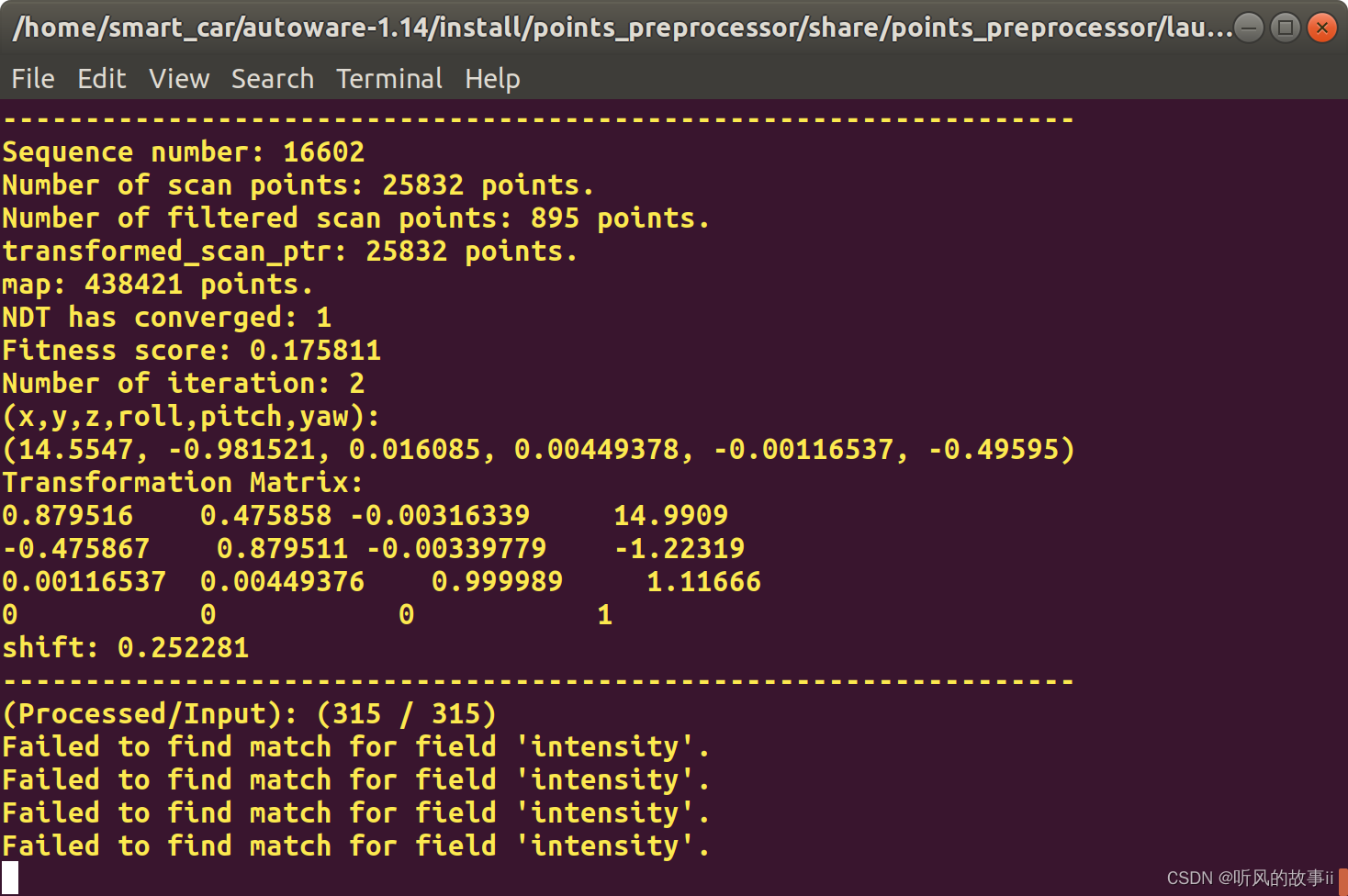Click the NDT has converged line
Screen dimensions: 1348x896
pos(165,317)
